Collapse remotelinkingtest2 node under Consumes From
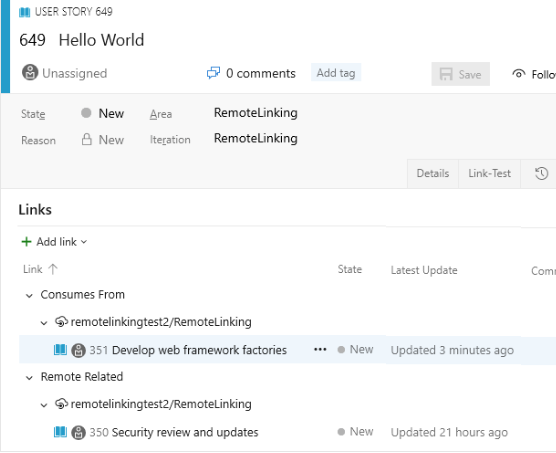The height and width of the screenshot is (453, 556). [44, 323]
